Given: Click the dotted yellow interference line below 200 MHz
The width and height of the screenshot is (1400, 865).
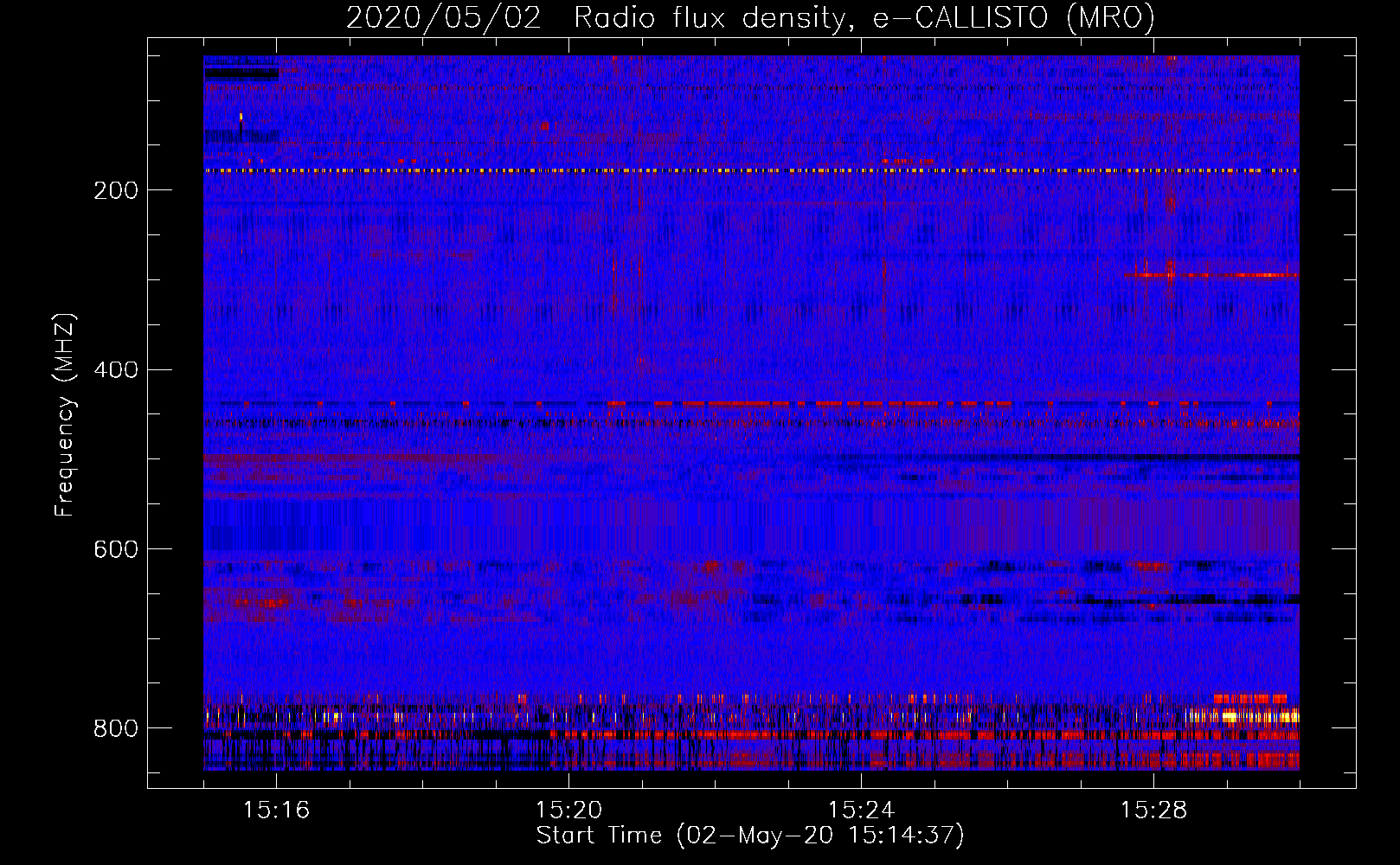Looking at the screenshot, I should [x=751, y=170].
